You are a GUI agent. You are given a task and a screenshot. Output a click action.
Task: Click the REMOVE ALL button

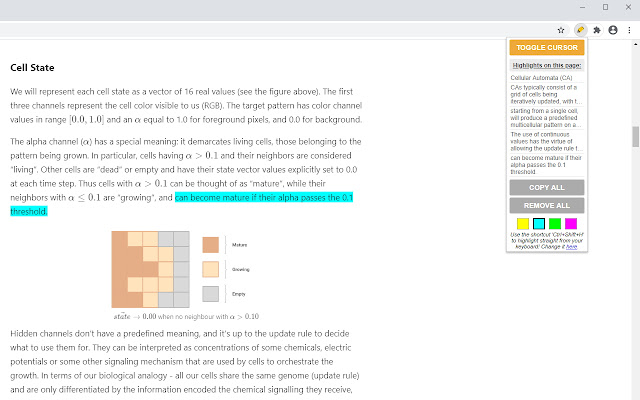coord(547,205)
